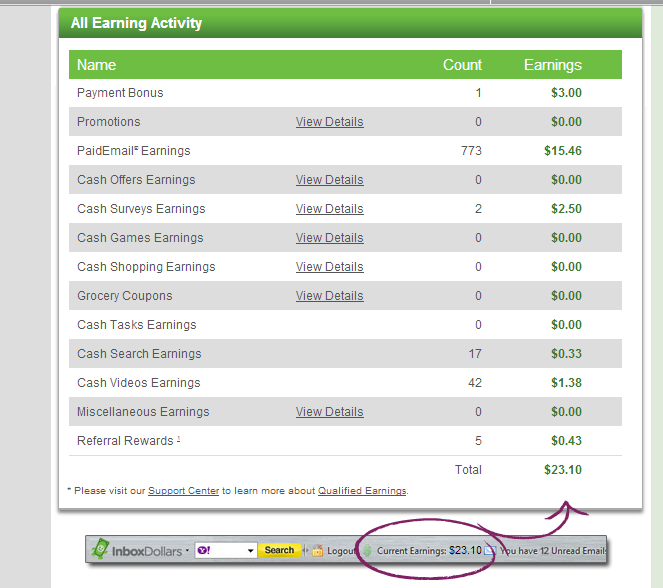This screenshot has height=588, width=663.
Task: Click the $0.43 Referral Rewards amount
Action: click(x=566, y=441)
